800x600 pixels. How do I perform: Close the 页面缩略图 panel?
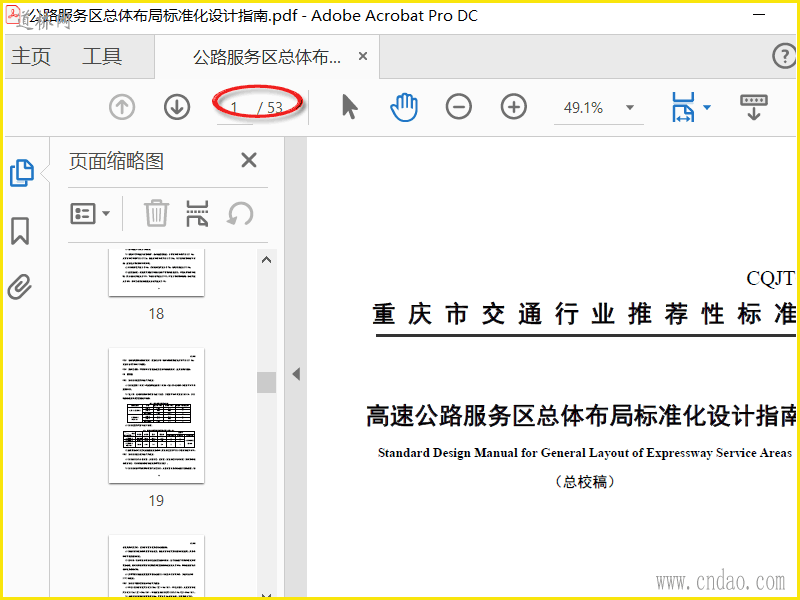click(249, 160)
